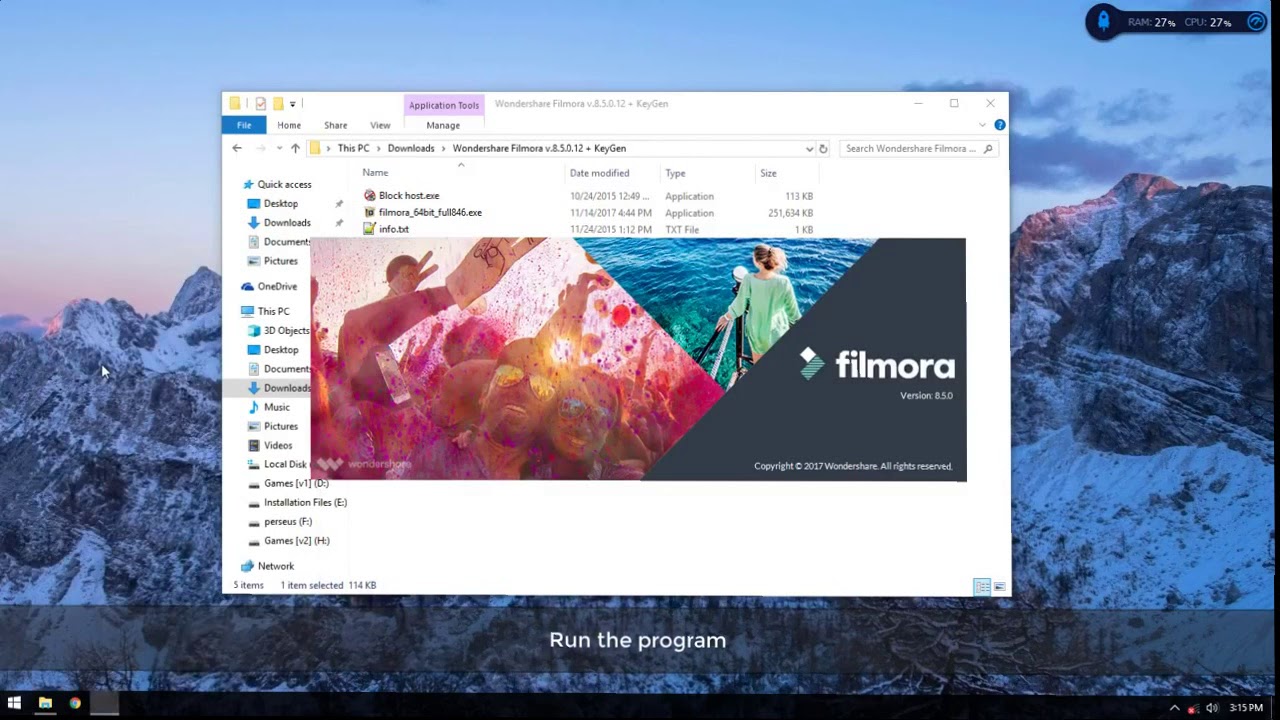Click Wondershare Filmora folder breadcrumb segment

tap(539, 148)
